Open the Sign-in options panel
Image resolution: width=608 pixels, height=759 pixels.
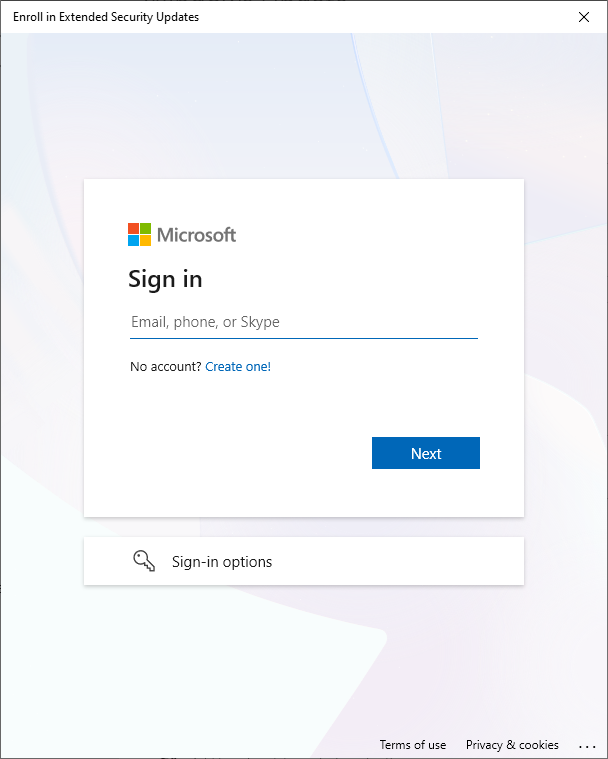[304, 561]
